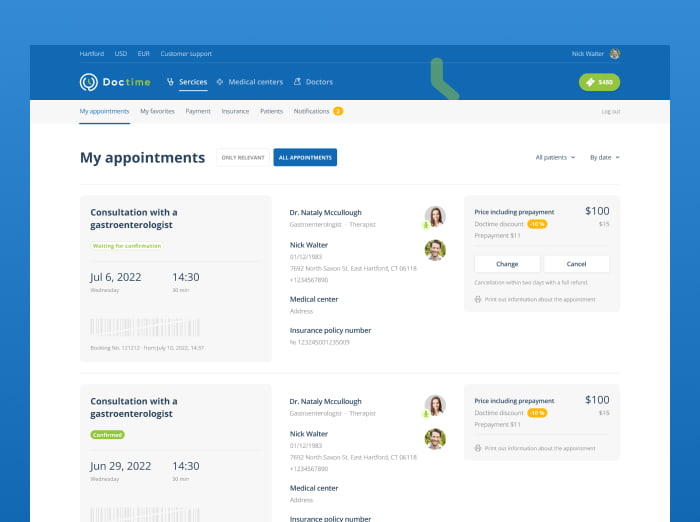
Task: Click Print out information link in first card
Action: [x=540, y=299]
